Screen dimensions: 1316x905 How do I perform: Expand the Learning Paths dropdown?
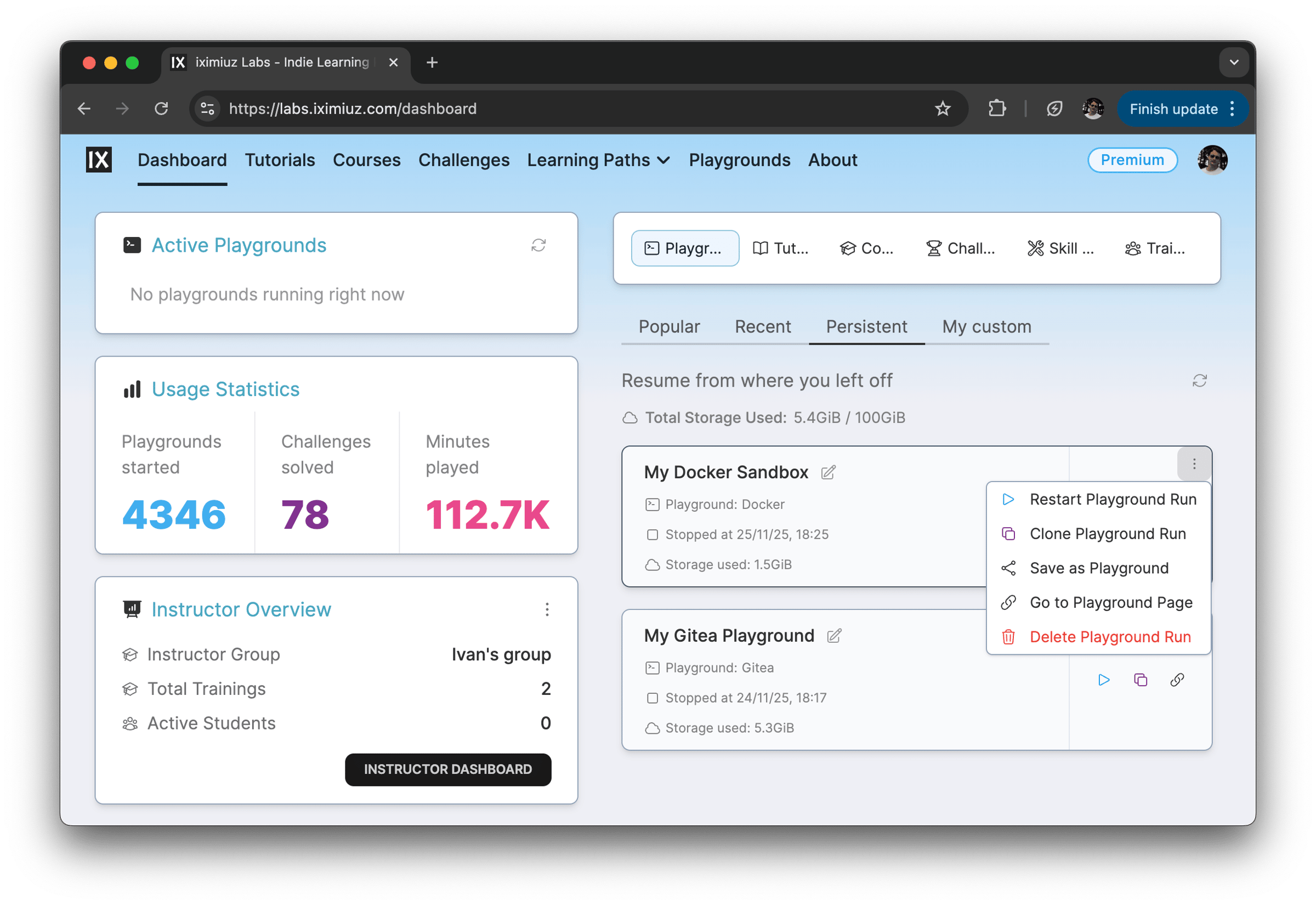(x=598, y=161)
